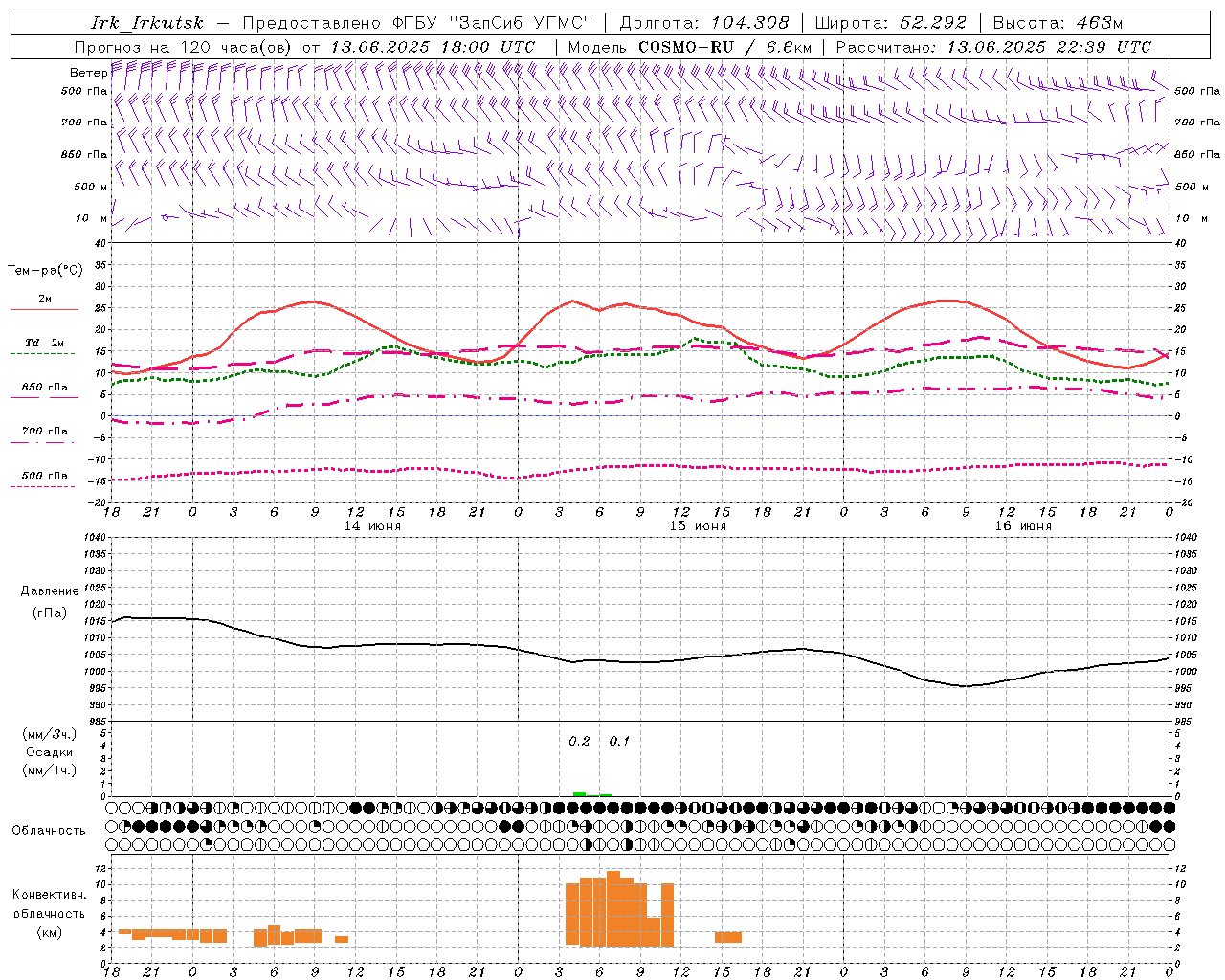The width and height of the screenshot is (1225, 980).
Task: Click the Ветер wind panel label
Action: coord(88,73)
